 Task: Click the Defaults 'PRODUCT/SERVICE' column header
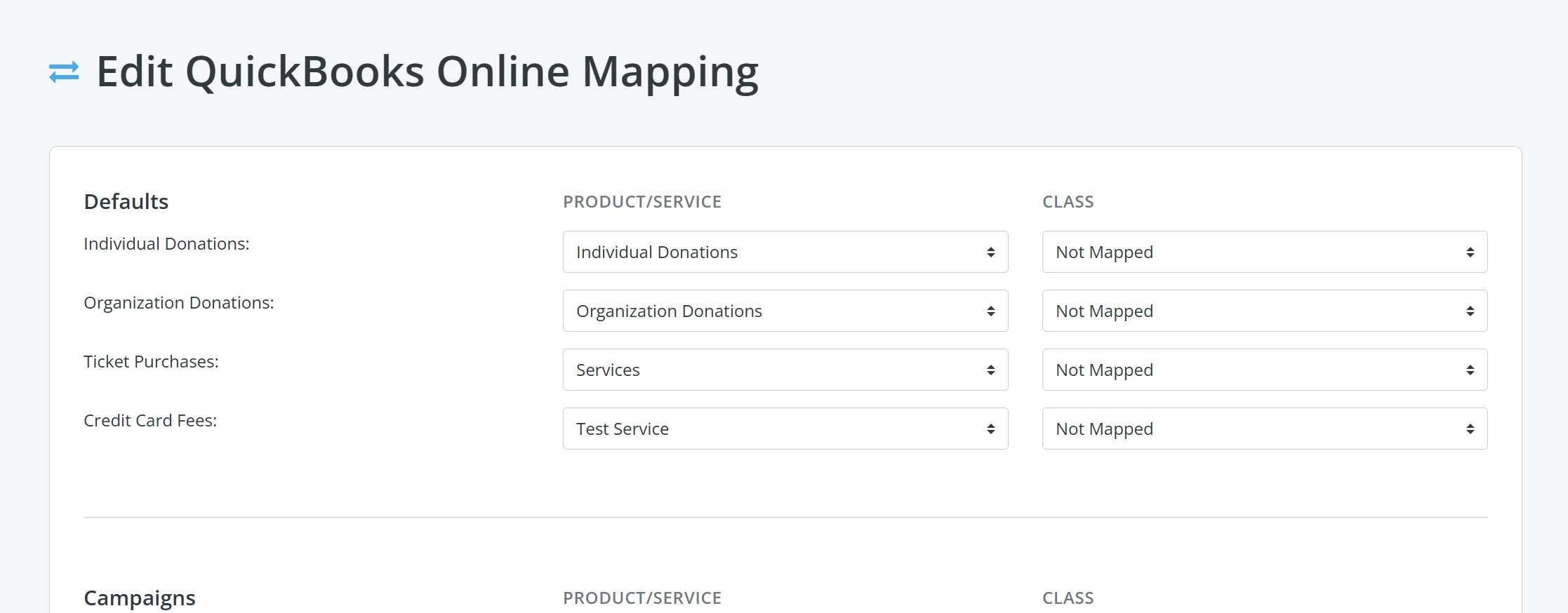[x=642, y=202]
